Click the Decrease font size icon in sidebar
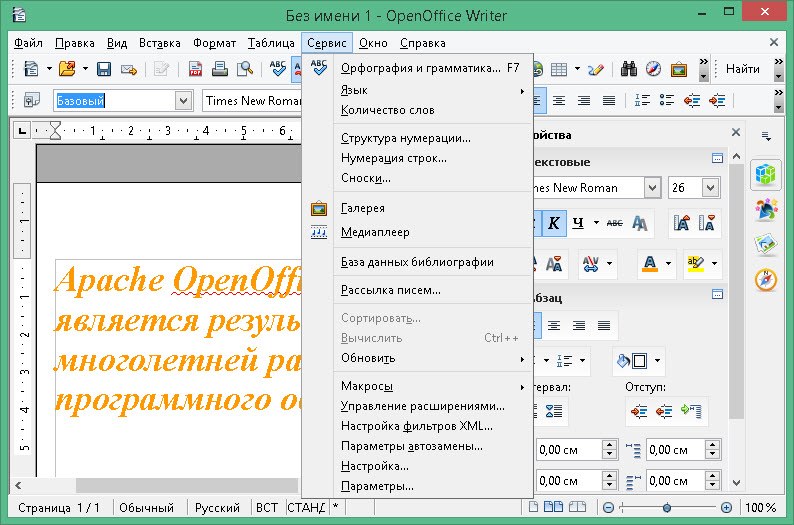 (x=707, y=223)
